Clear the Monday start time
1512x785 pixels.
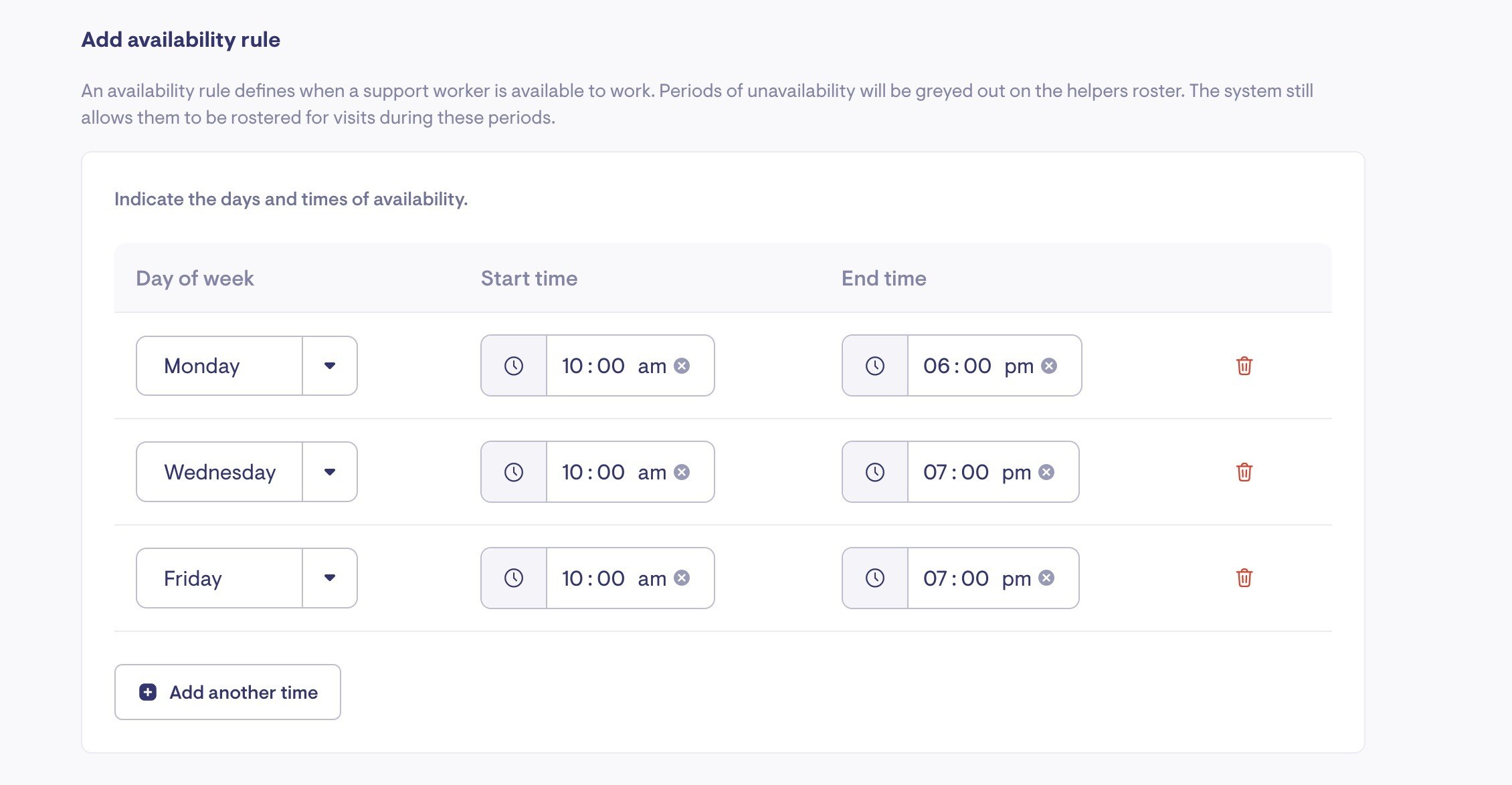[x=682, y=366]
